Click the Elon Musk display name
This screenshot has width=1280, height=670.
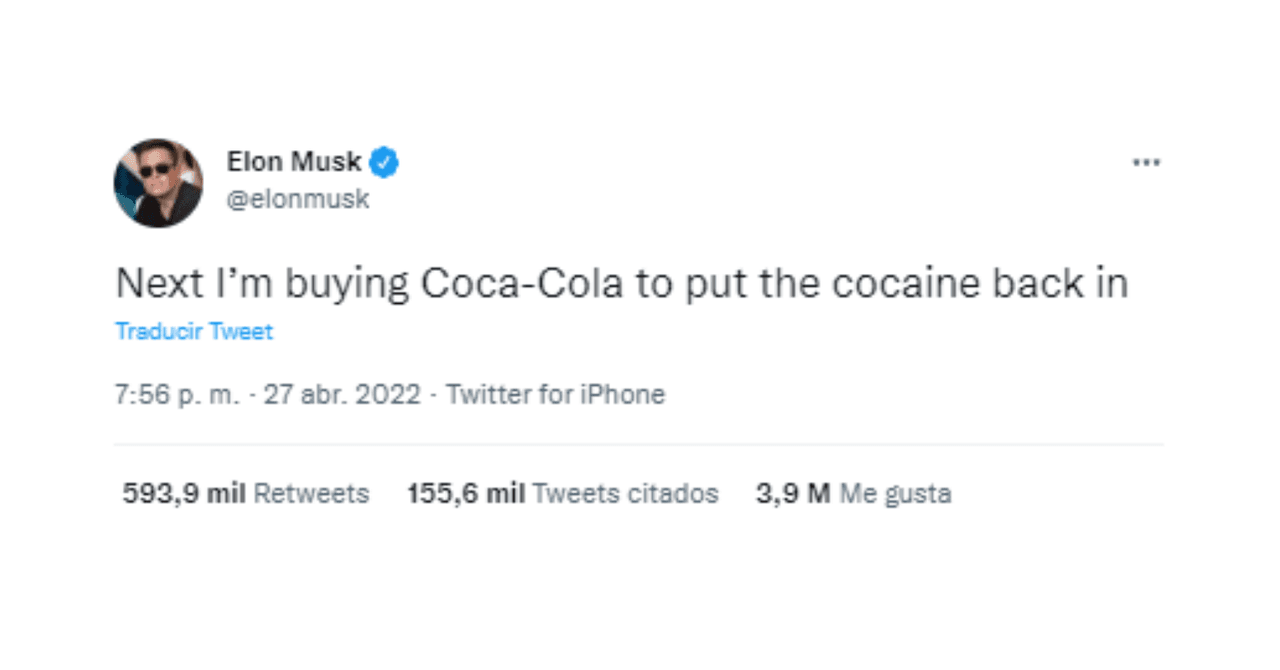pyautogui.click(x=293, y=160)
